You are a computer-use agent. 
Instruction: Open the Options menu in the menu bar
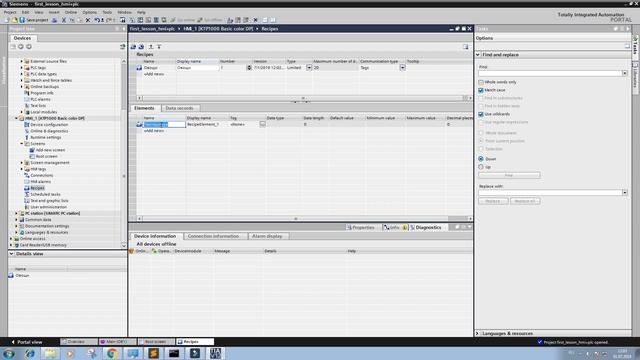[89, 12]
